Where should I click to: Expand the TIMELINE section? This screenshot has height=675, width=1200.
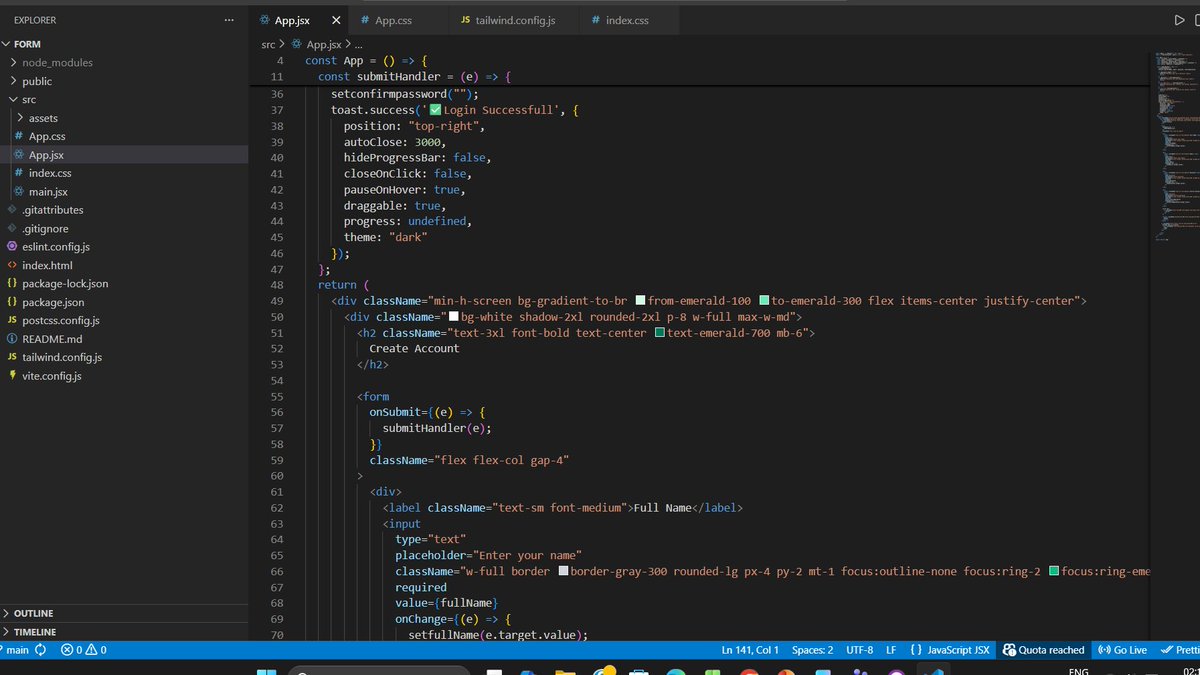[x=35, y=632]
